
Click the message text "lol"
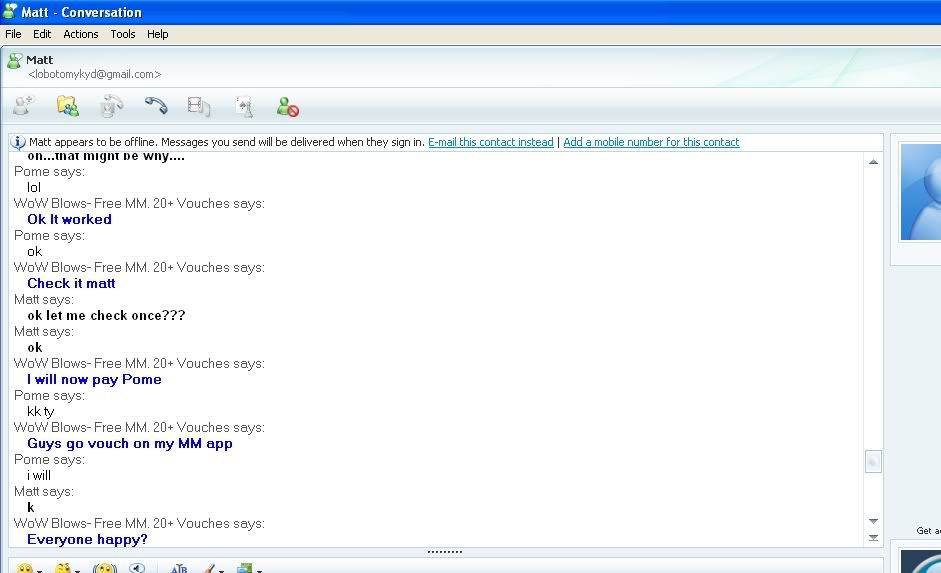coord(34,188)
